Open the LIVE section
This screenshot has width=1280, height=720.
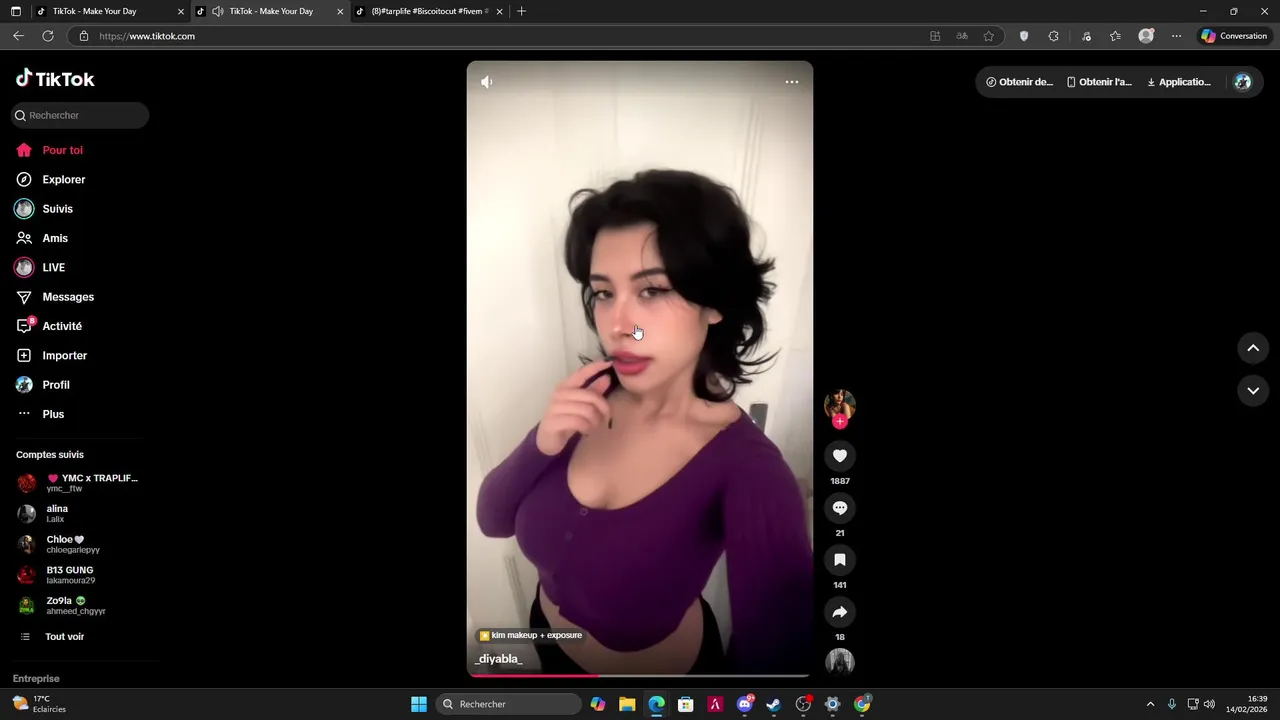[53, 268]
